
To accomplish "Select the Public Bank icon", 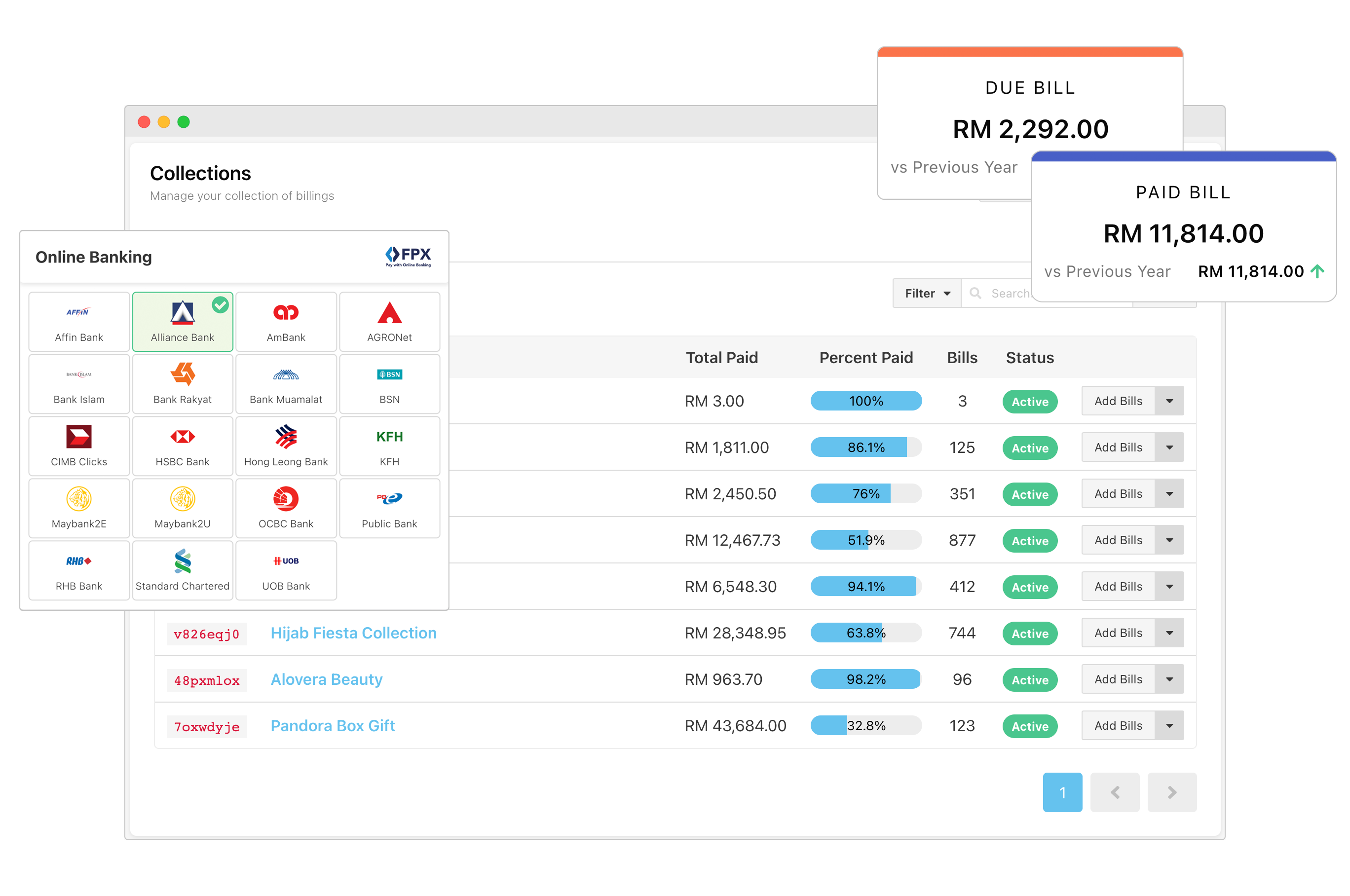I will (x=389, y=508).
